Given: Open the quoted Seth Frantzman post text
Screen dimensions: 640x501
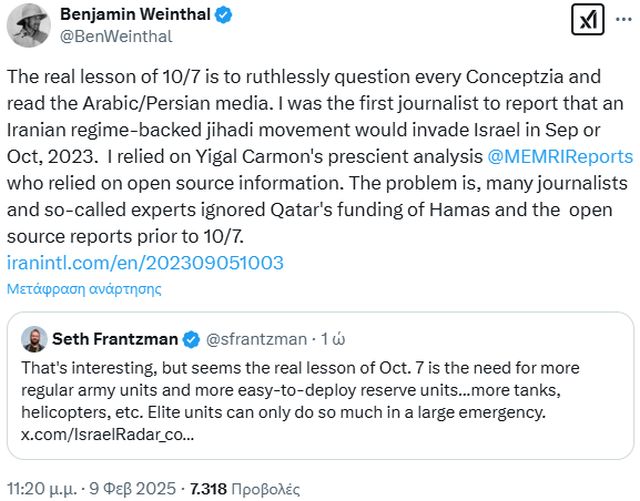Looking at the screenshot, I should [300, 388].
